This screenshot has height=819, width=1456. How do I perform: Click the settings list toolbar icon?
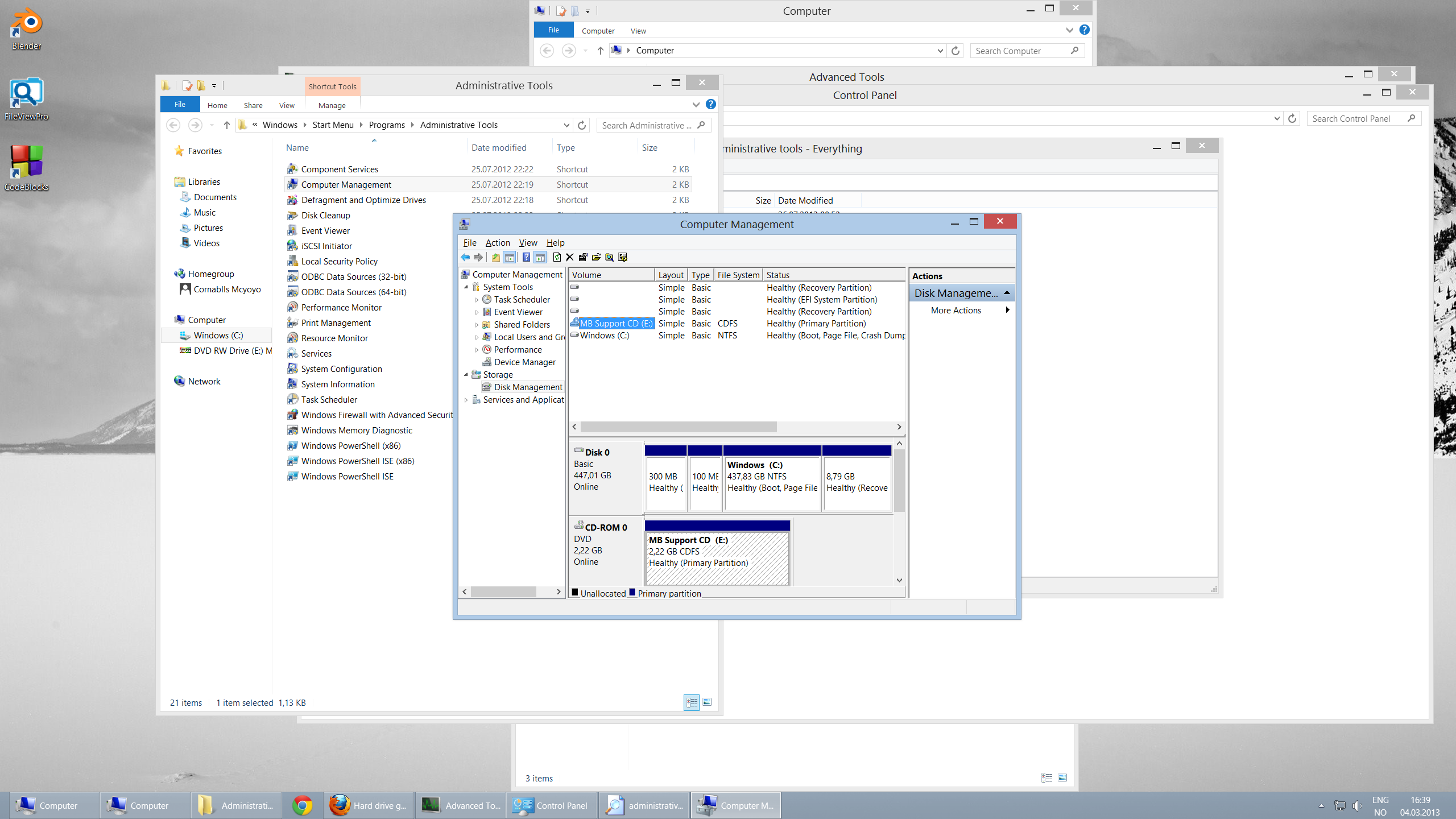coord(623,258)
